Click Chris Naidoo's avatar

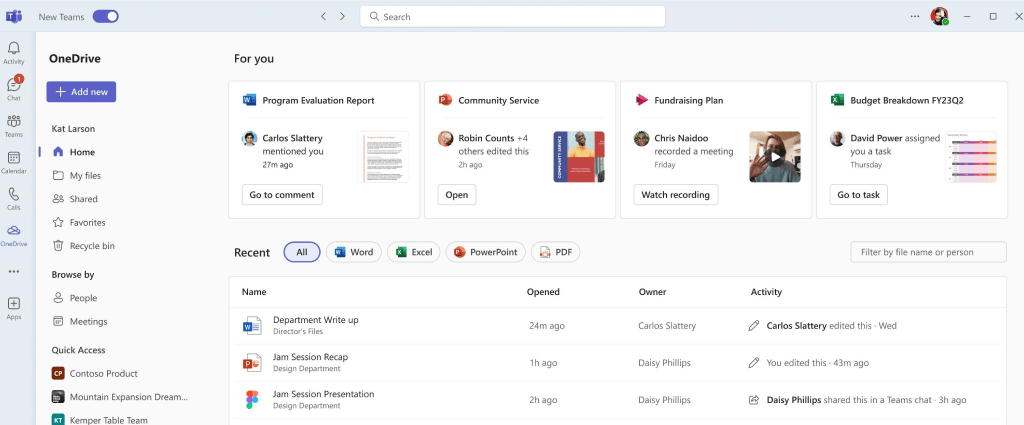pos(641,138)
